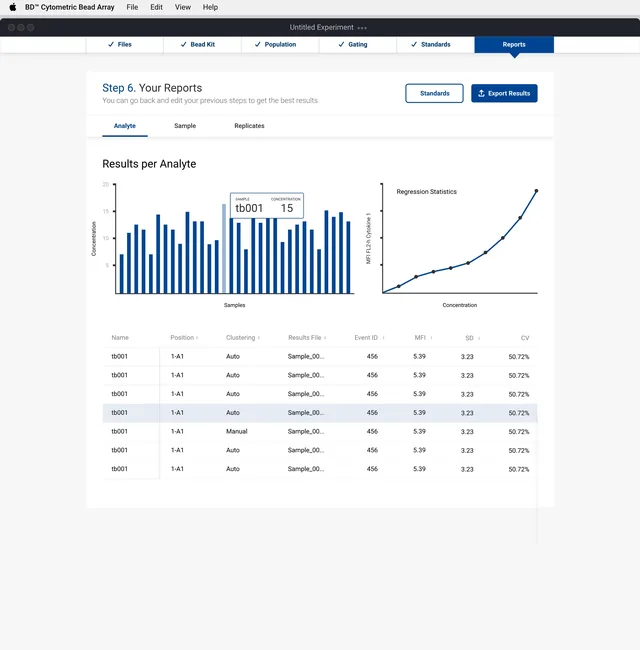This screenshot has height=650, width=640.
Task: Click the Samples axis label
Action: tap(235, 305)
